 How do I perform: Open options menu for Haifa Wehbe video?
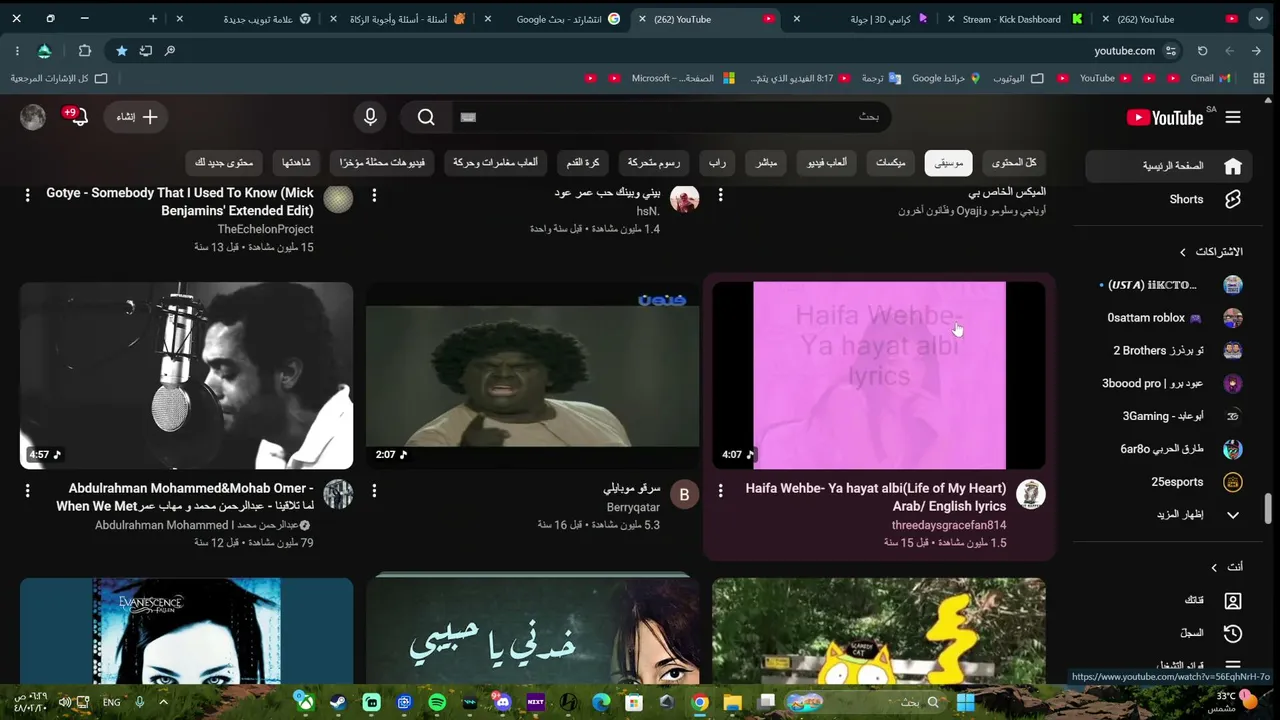(x=720, y=490)
